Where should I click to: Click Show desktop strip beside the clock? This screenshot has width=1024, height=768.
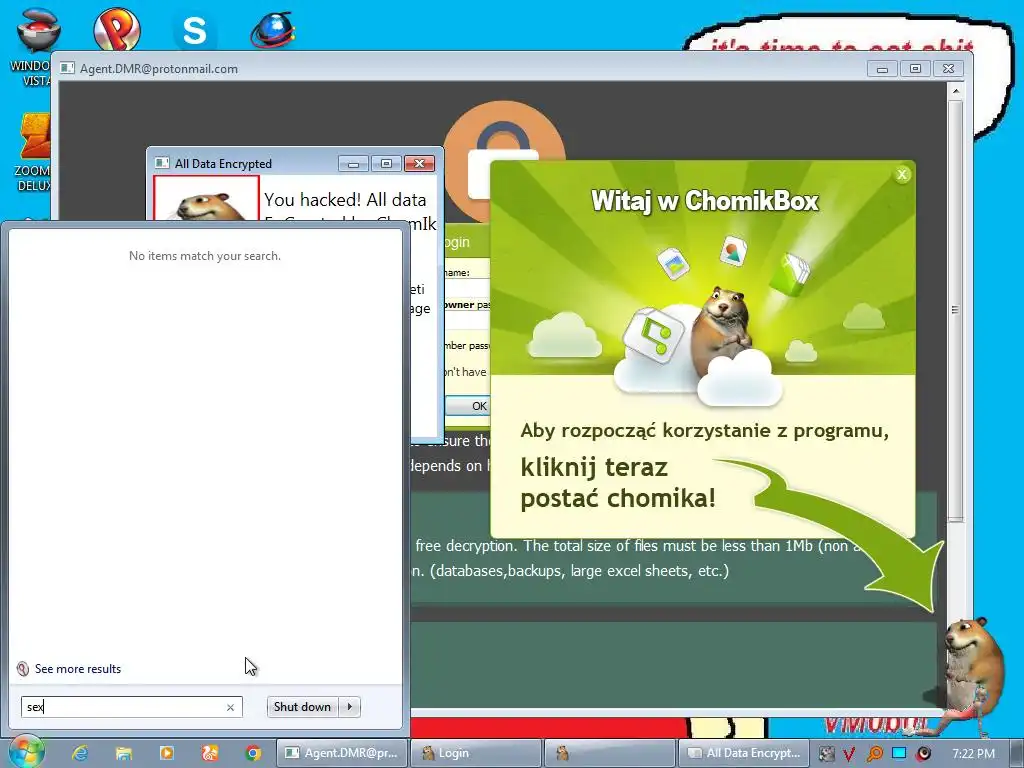(1016, 753)
